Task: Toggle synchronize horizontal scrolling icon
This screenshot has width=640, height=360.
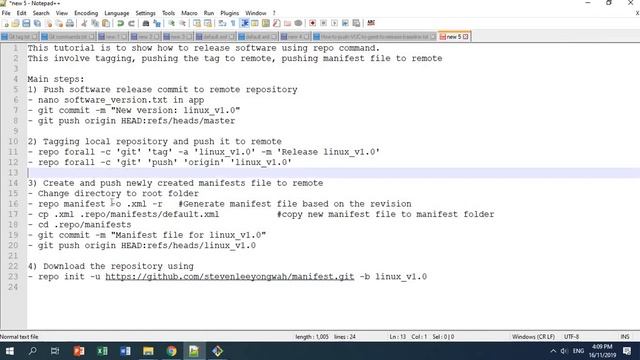Action: pyautogui.click(x=208, y=23)
